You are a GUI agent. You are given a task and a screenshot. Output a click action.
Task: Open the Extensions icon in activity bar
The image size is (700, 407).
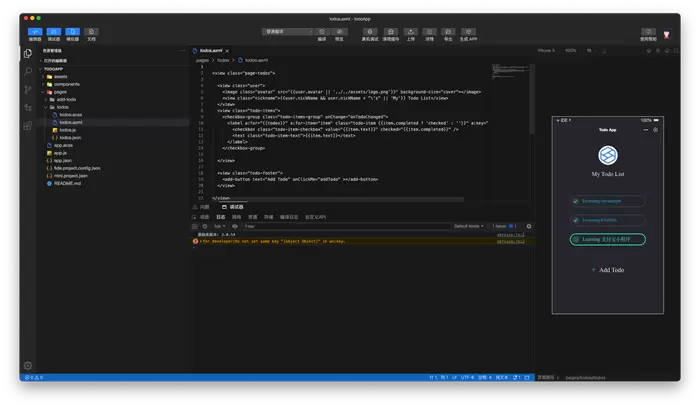click(28, 107)
